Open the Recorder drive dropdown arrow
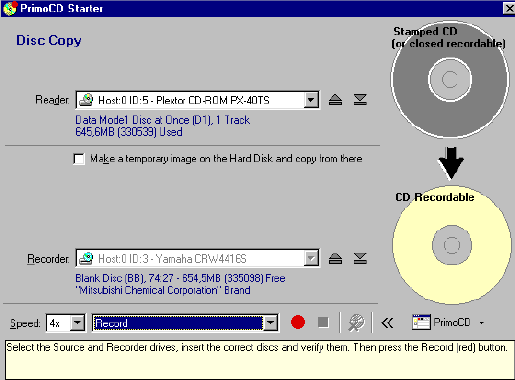Viewport: 515px width, 380px height. [311, 258]
